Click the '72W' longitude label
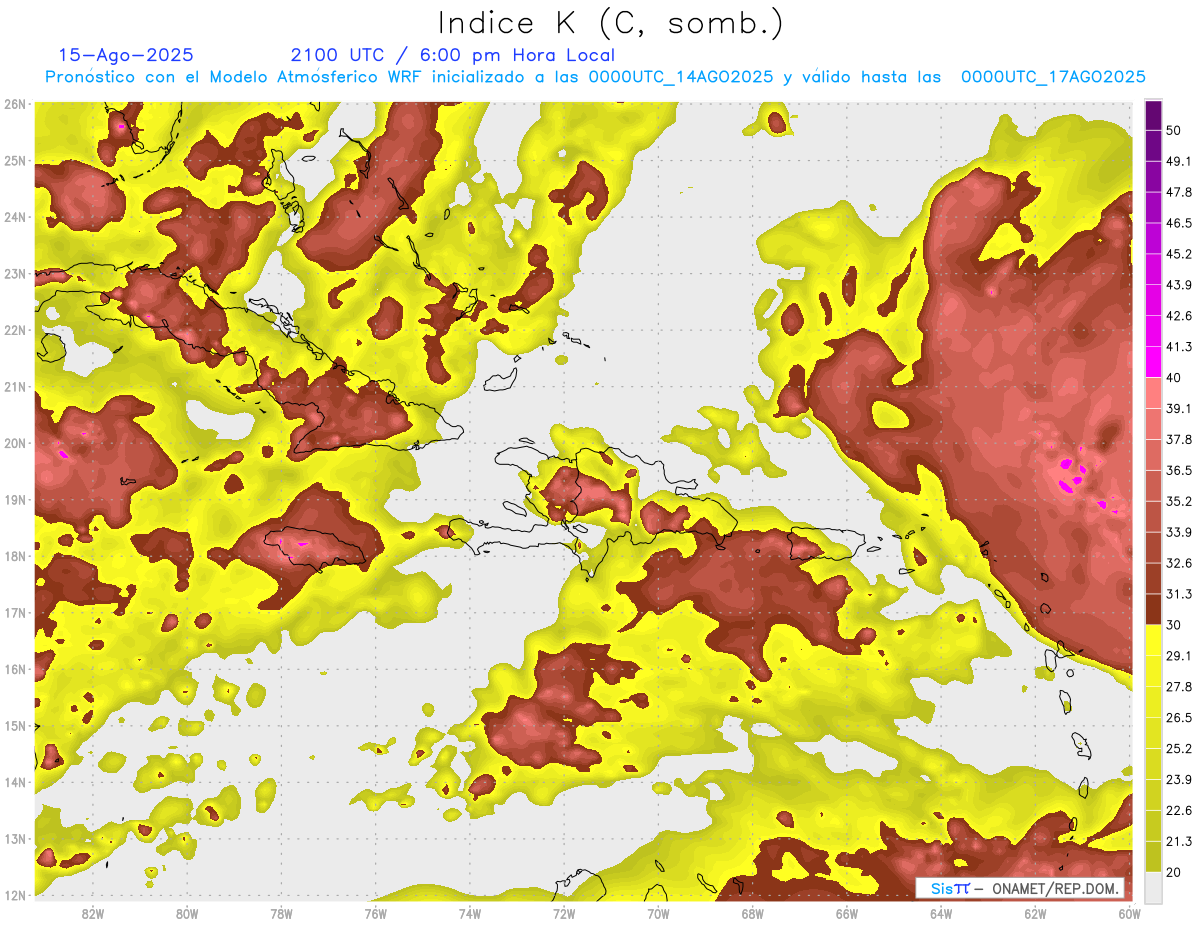The image size is (1200, 927). [x=564, y=914]
